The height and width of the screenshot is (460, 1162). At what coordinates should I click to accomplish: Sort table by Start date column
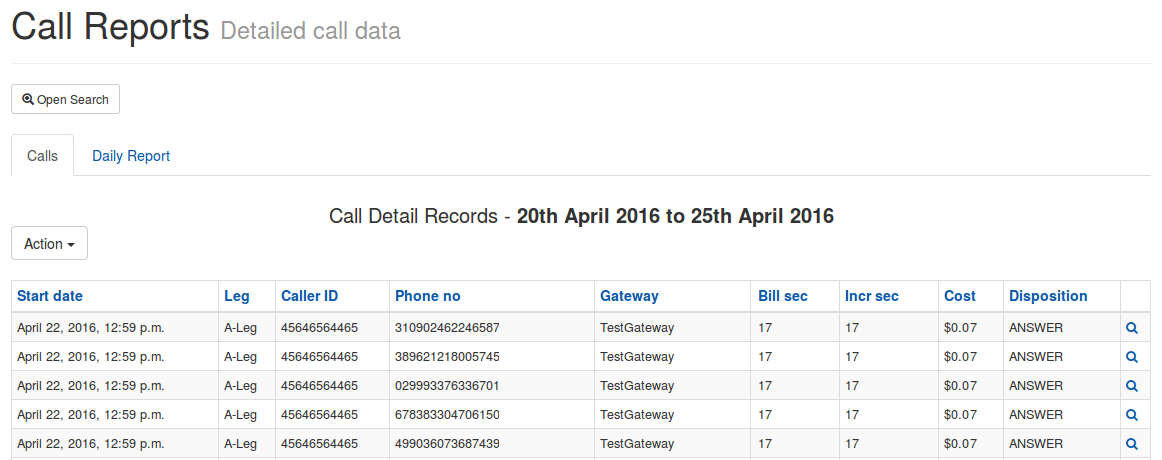50,296
